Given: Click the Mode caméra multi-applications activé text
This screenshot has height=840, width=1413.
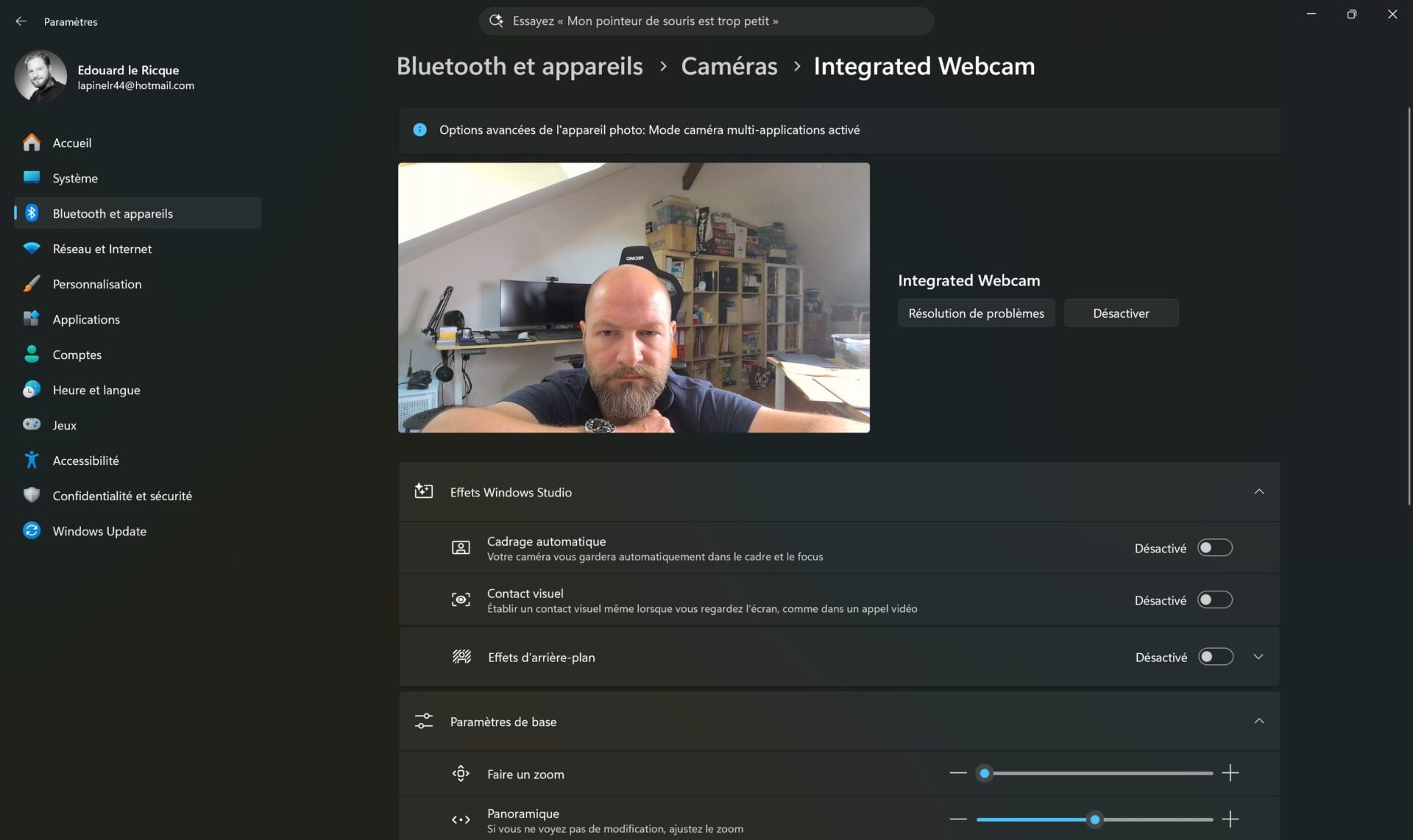Looking at the screenshot, I should 754,129.
